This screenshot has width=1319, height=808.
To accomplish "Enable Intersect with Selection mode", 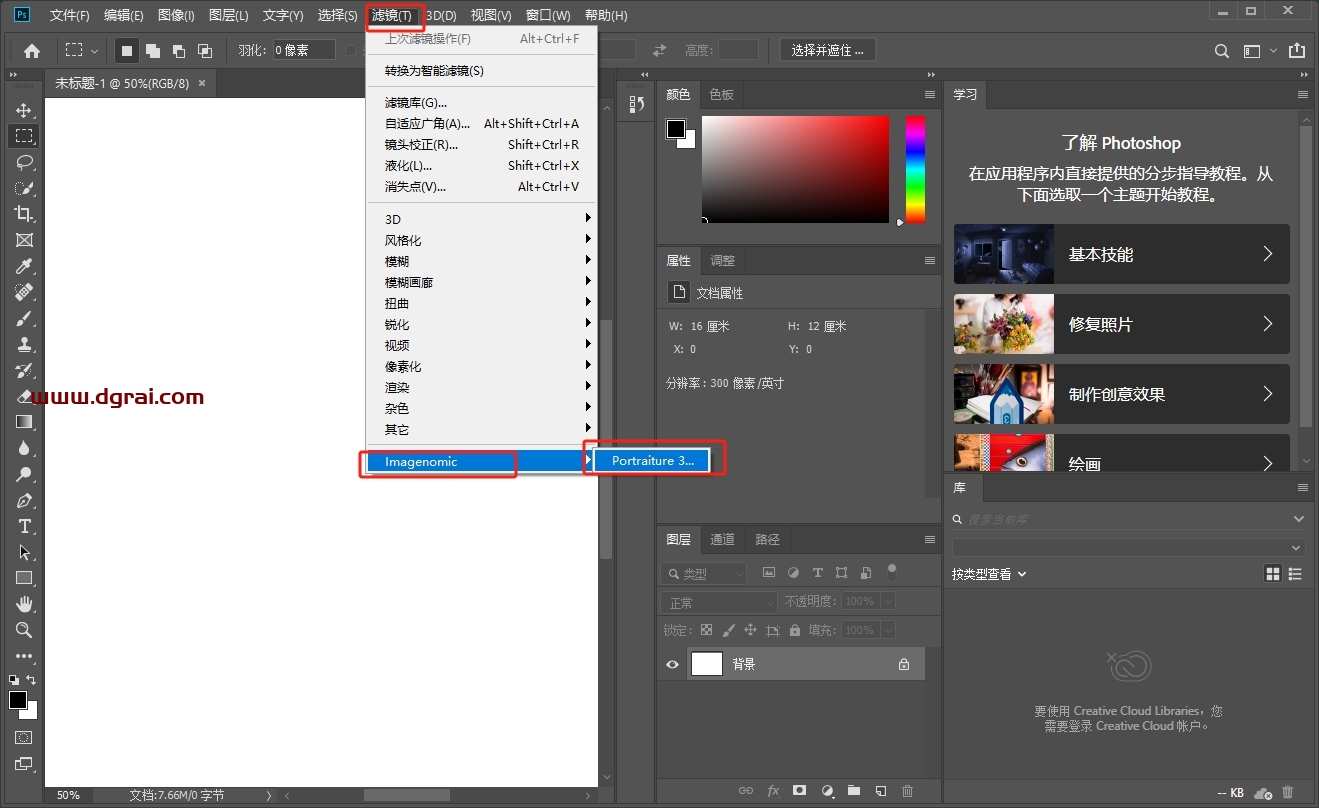I will pyautogui.click(x=205, y=50).
